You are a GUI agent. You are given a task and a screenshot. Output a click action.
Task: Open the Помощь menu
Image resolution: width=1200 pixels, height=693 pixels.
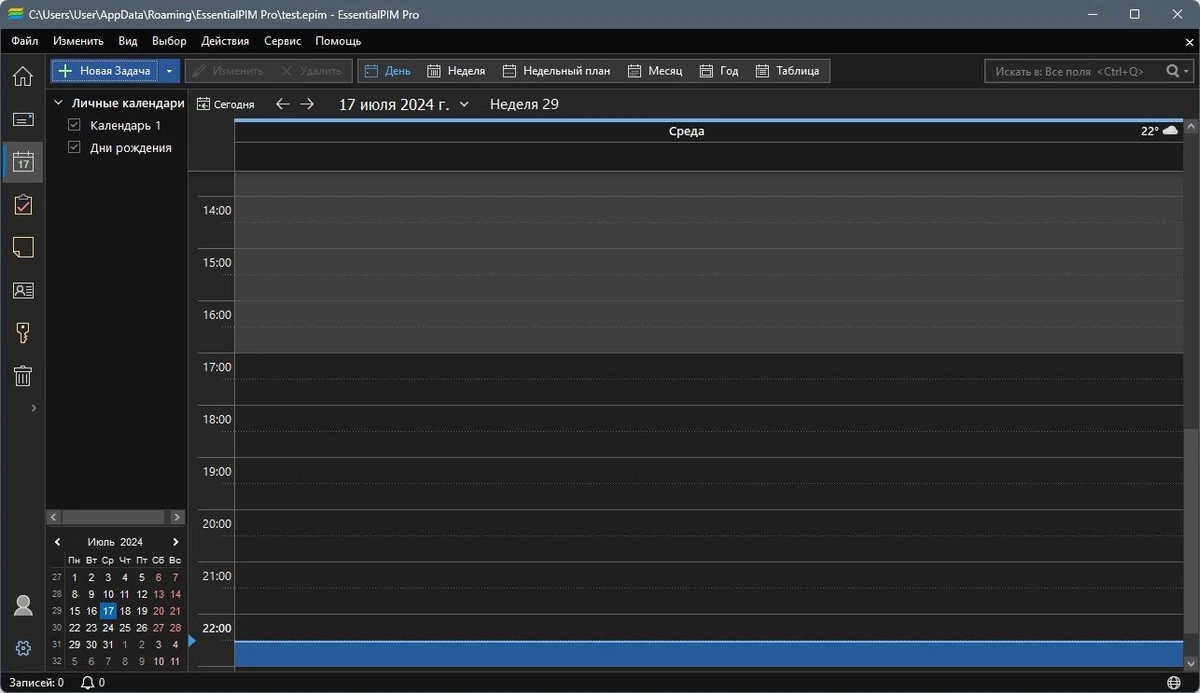tap(338, 41)
